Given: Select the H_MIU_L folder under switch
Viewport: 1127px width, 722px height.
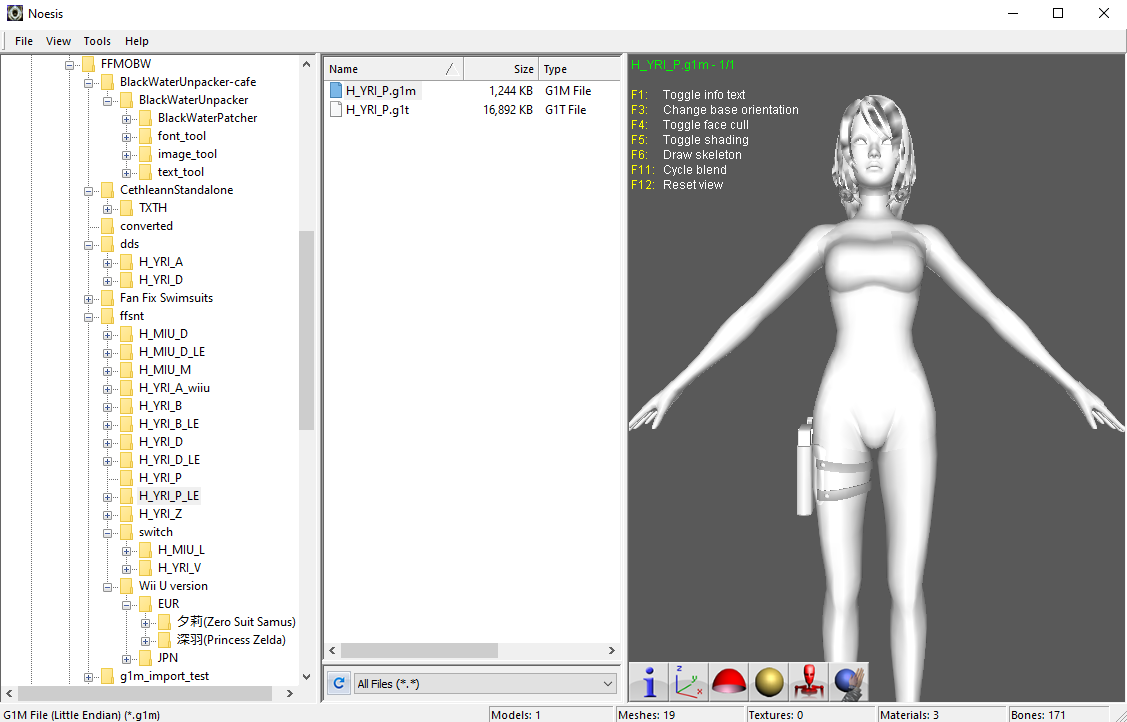Looking at the screenshot, I should (181, 550).
